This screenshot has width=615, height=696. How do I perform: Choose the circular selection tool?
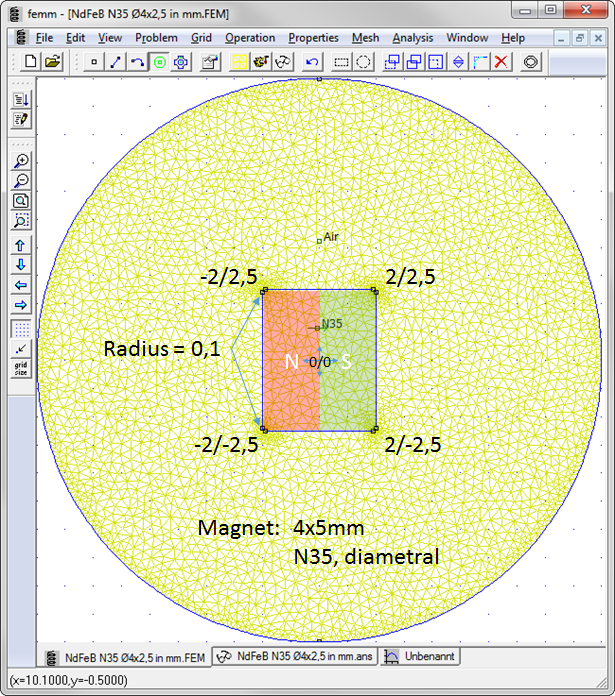(x=363, y=62)
